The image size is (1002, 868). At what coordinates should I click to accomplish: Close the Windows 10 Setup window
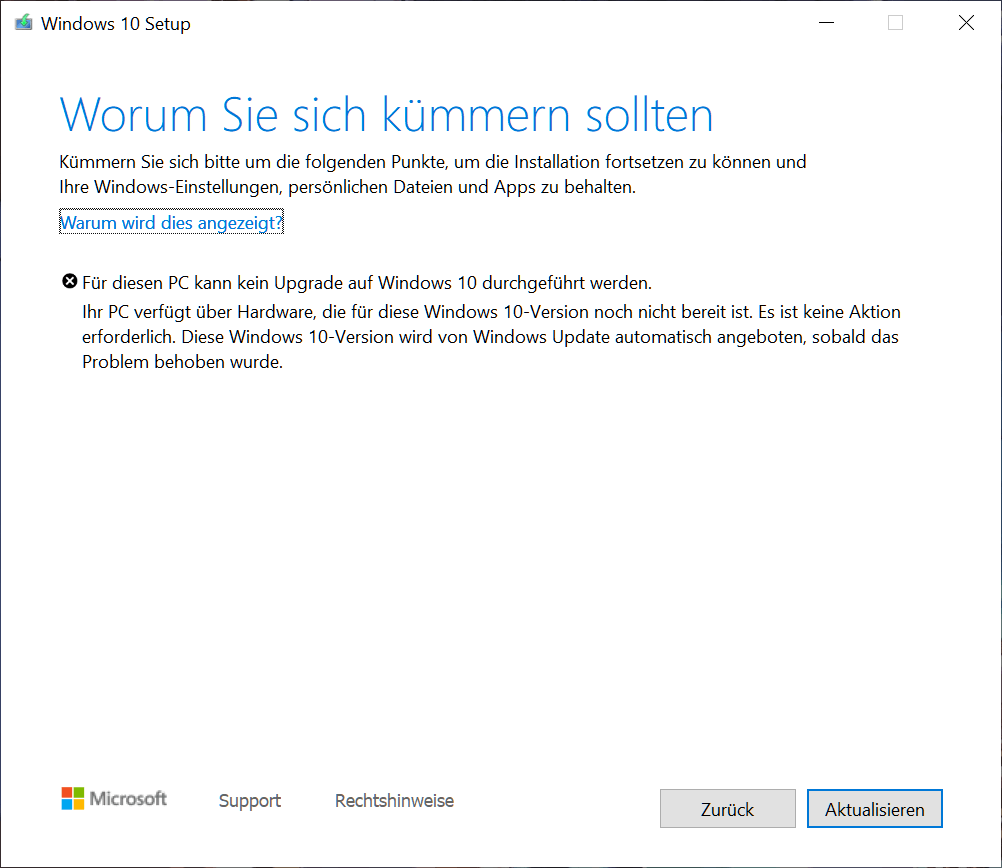965,22
